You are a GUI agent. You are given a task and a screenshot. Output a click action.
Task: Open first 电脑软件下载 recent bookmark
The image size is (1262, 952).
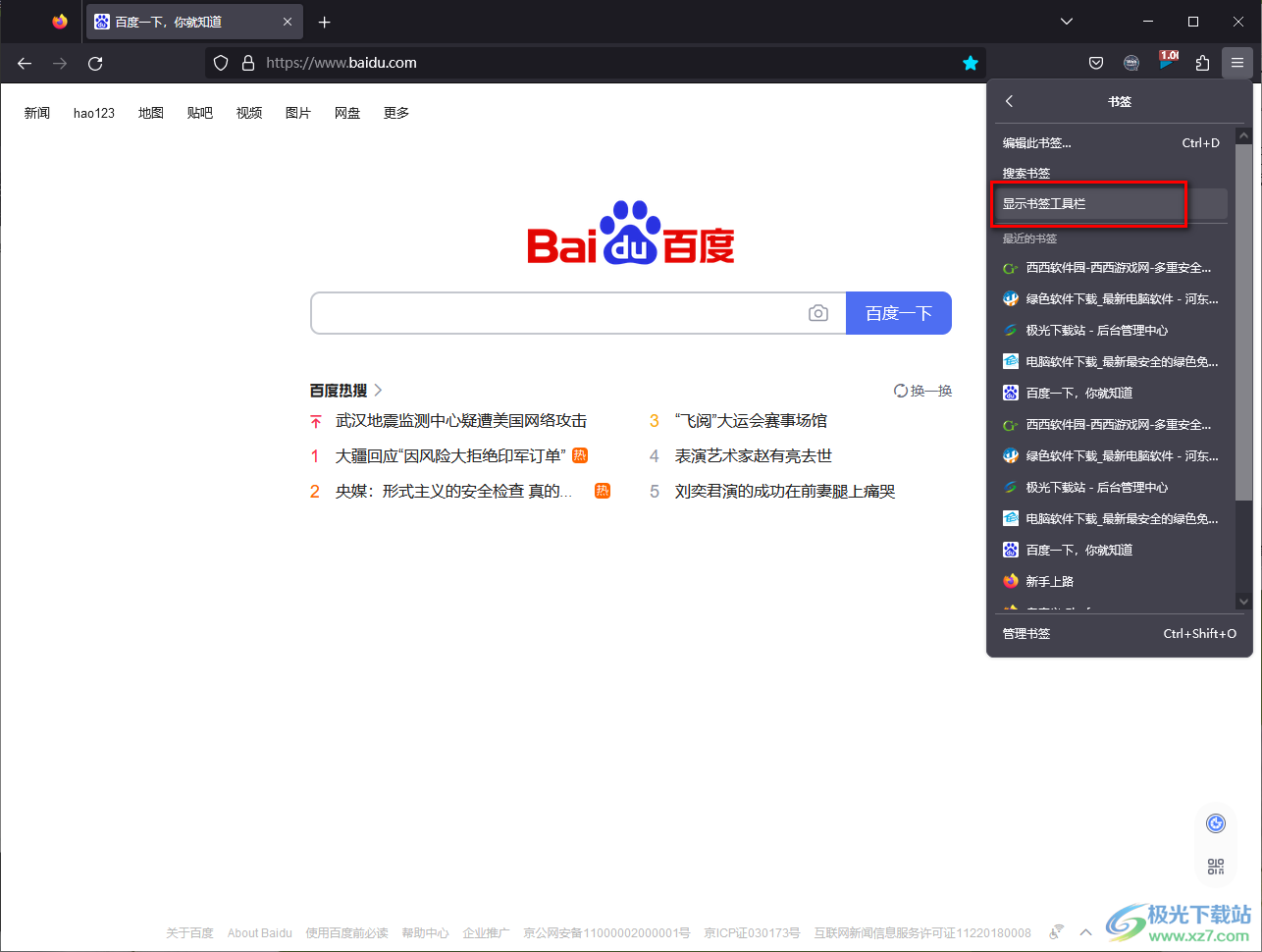(1111, 362)
